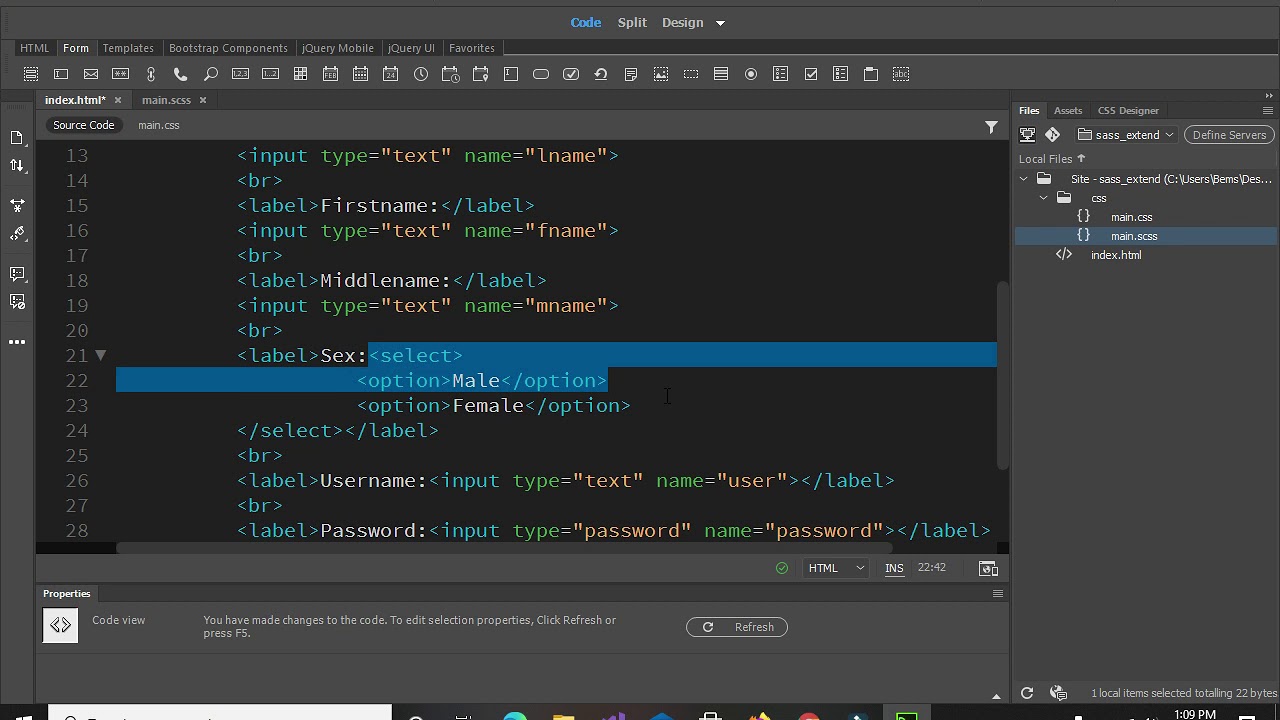
Task: Insert an Email field icon
Action: click(91, 74)
